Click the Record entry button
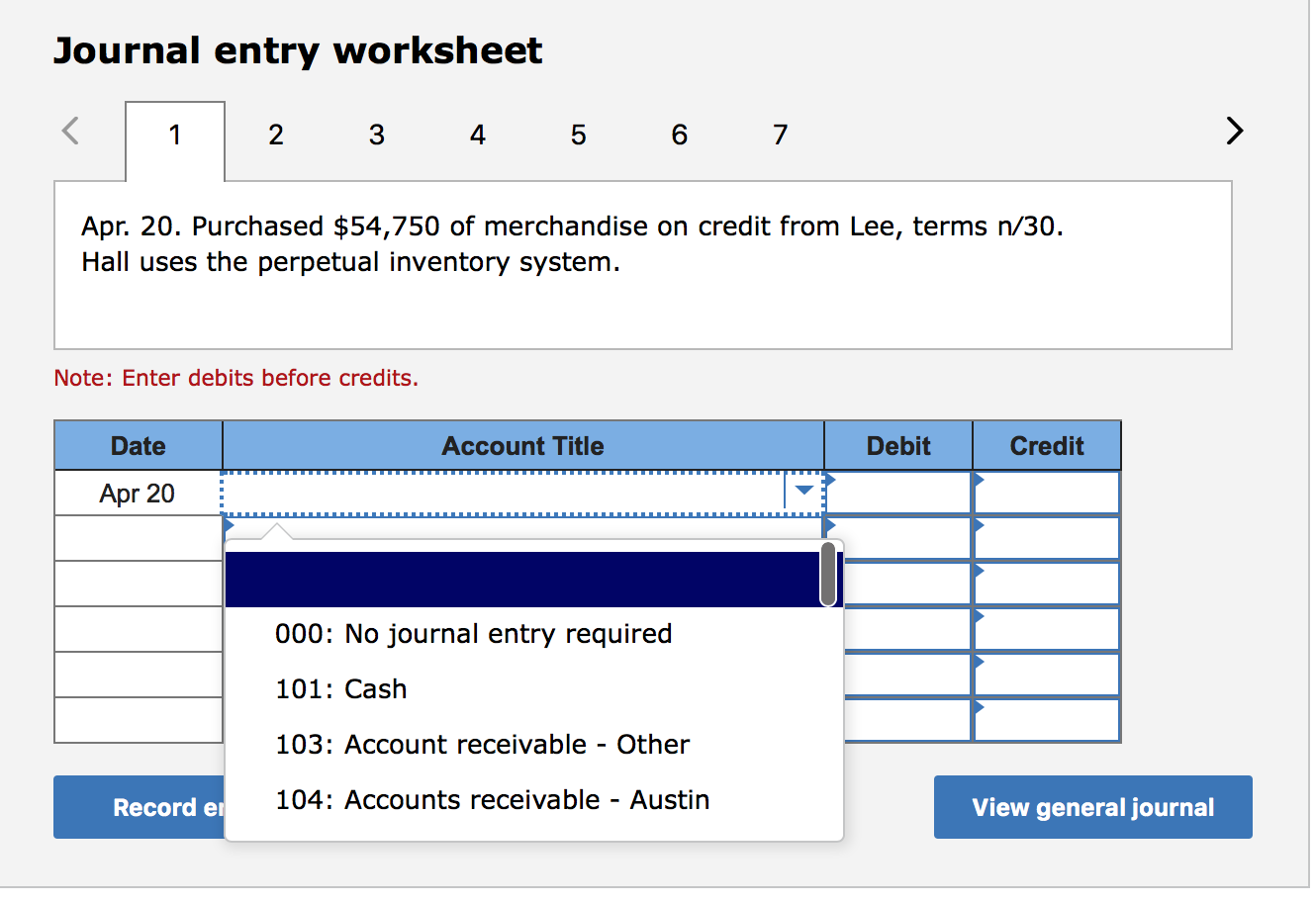The width and height of the screenshot is (1316, 904). (140, 807)
